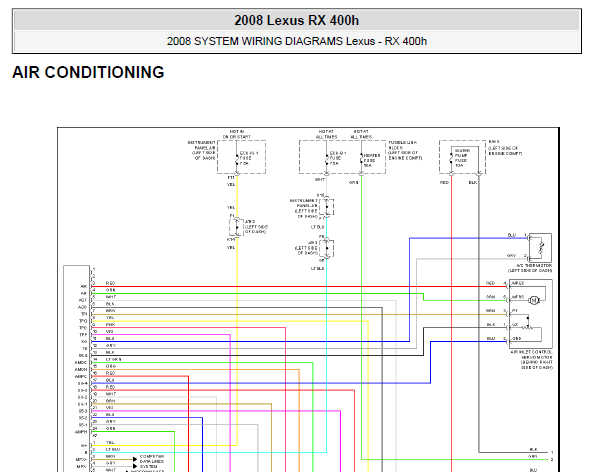Image resolution: width=605 pixels, height=472 pixels.
Task: Click the "COMPUTER DATA LINES SYSTEM" label
Action: point(152,461)
